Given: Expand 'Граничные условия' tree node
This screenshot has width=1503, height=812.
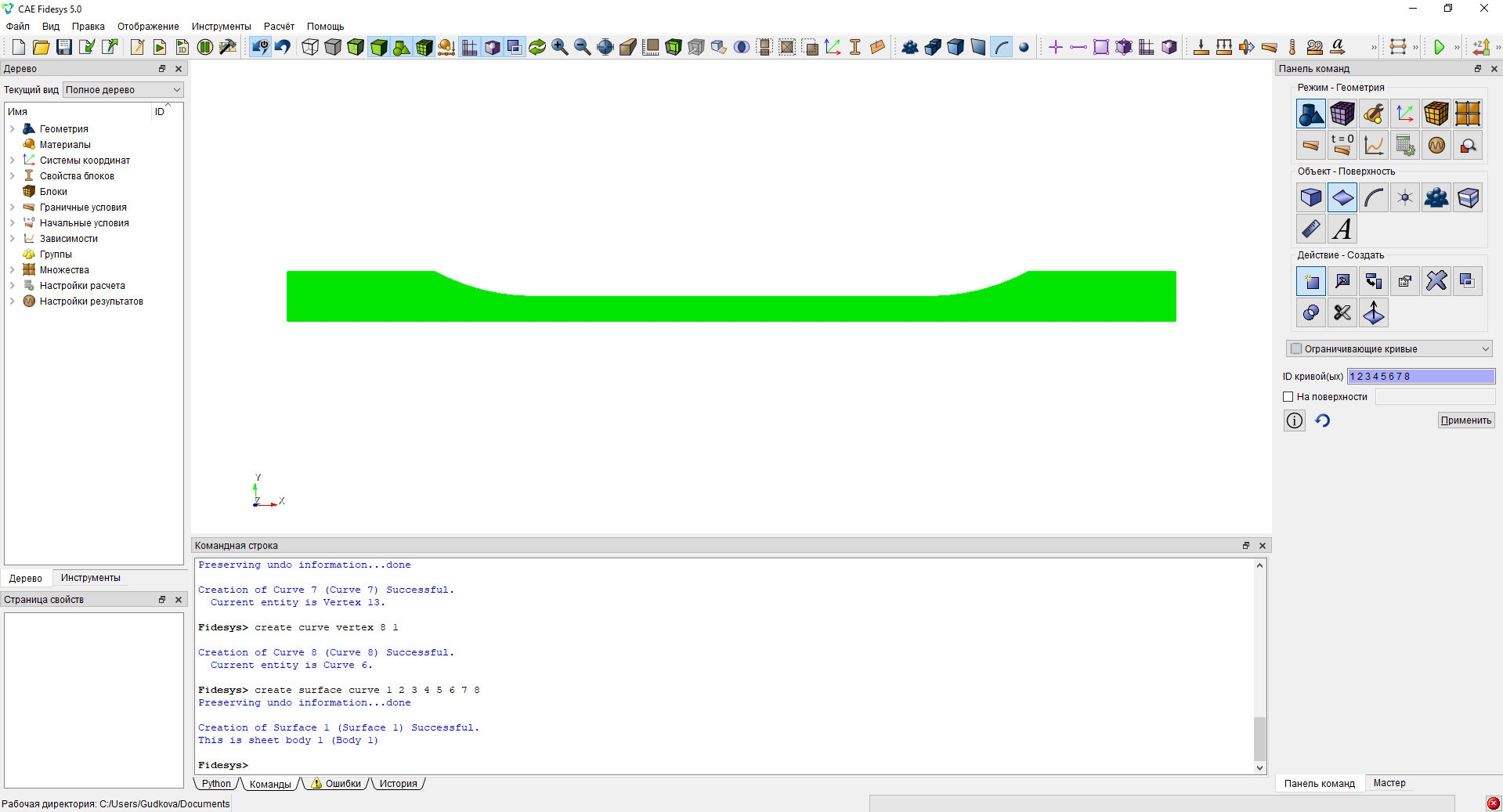Looking at the screenshot, I should [13, 208].
